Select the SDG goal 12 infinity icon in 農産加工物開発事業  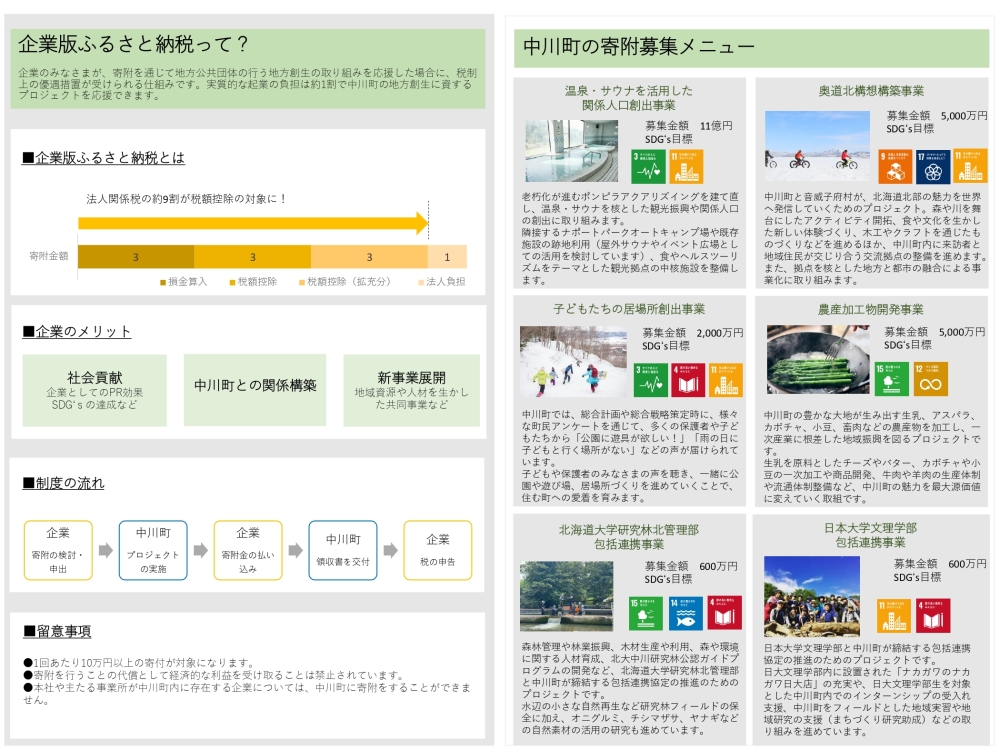(x=932, y=378)
